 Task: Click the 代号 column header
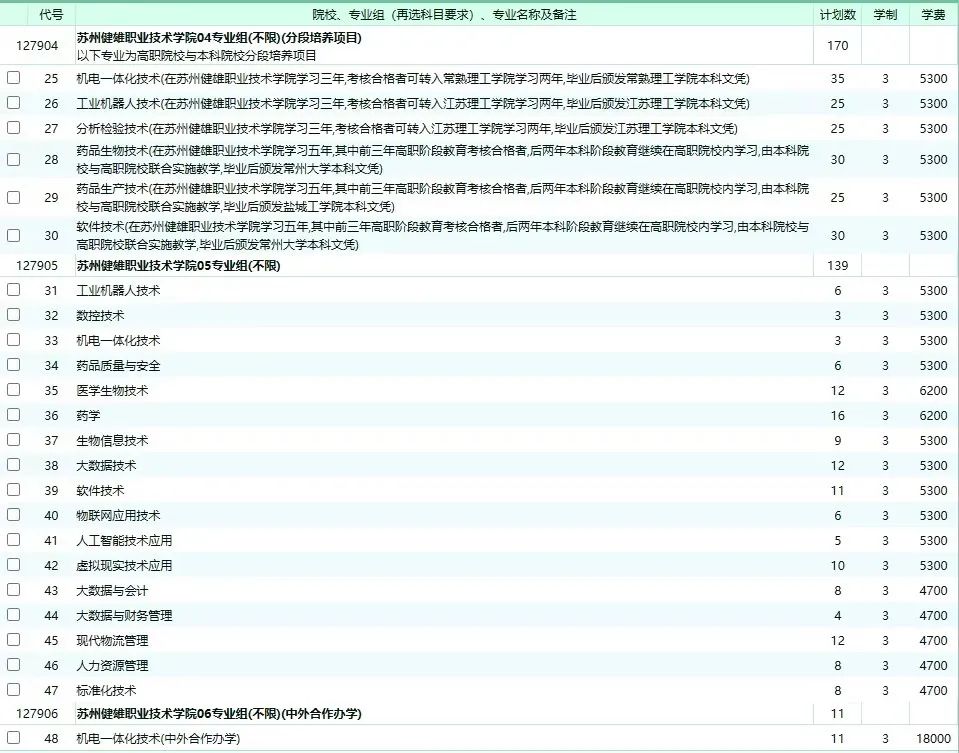pyautogui.click(x=51, y=14)
